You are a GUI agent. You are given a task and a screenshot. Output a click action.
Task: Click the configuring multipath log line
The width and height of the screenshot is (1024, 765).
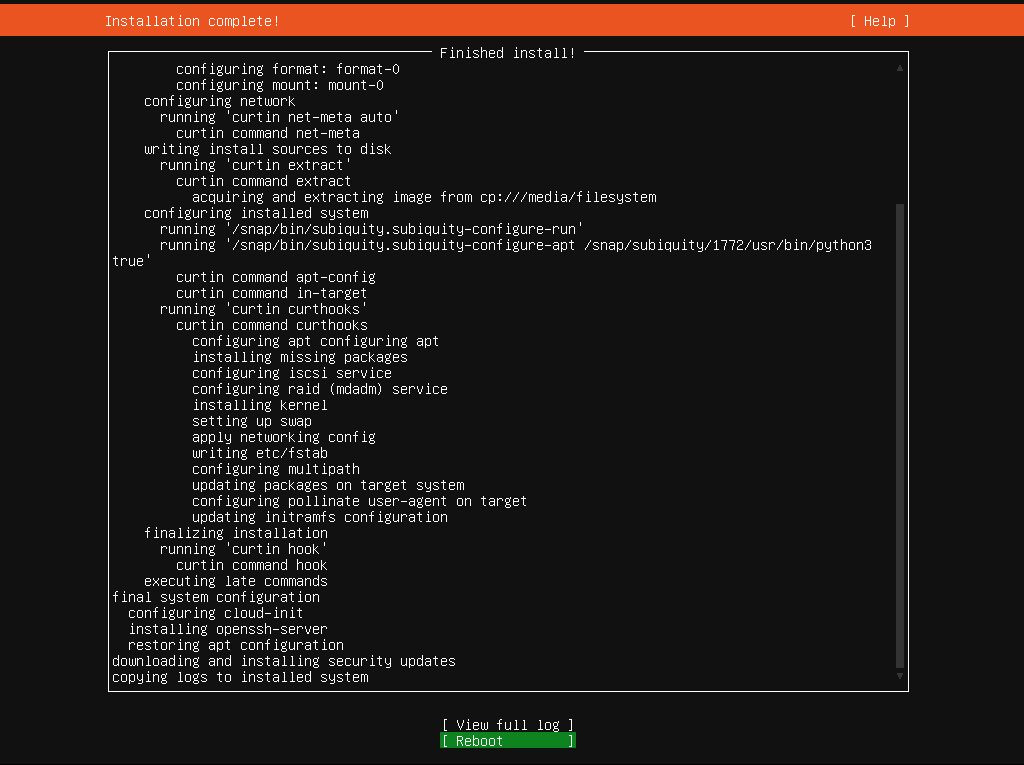[x=275, y=468]
